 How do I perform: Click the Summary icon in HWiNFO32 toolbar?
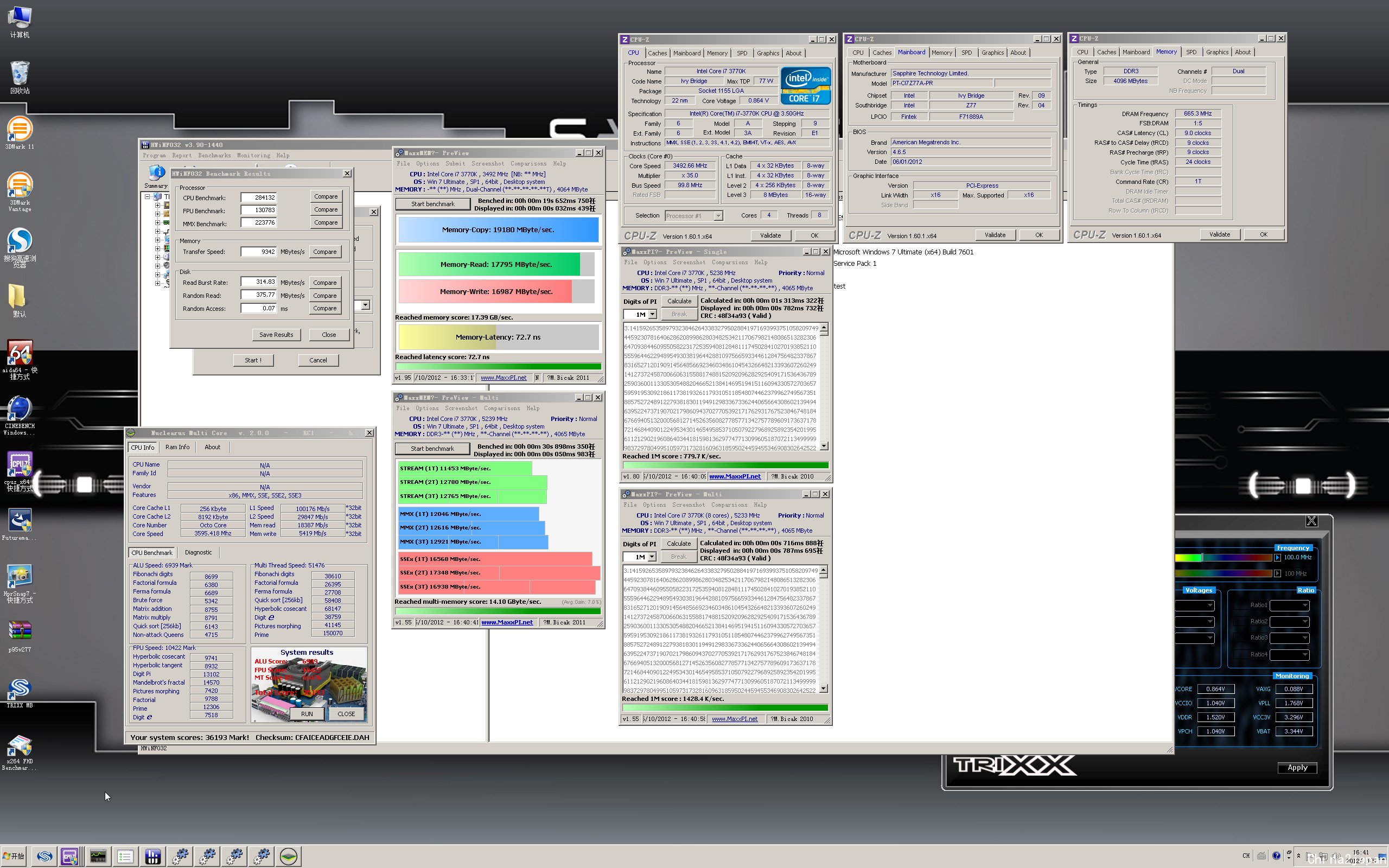point(156,177)
